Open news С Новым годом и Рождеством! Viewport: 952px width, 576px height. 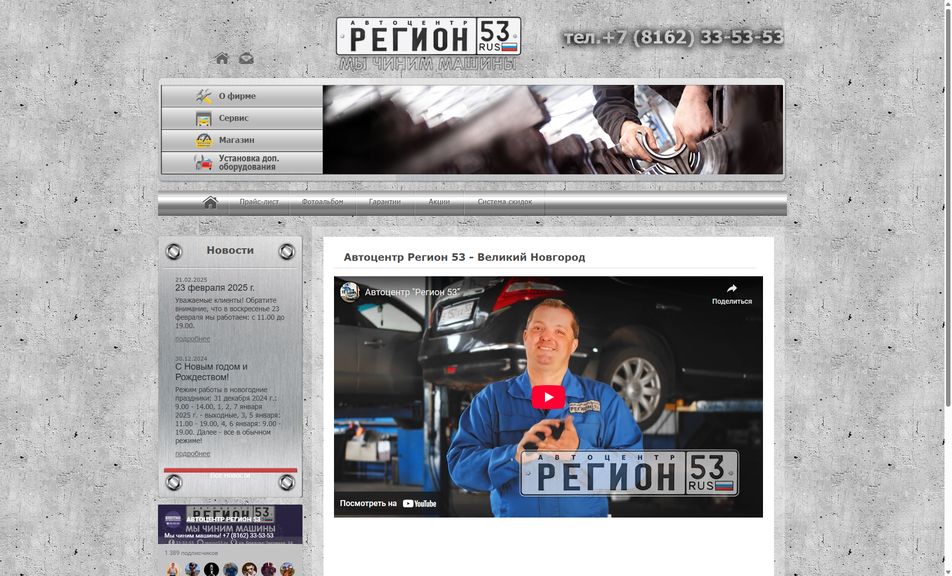point(211,372)
